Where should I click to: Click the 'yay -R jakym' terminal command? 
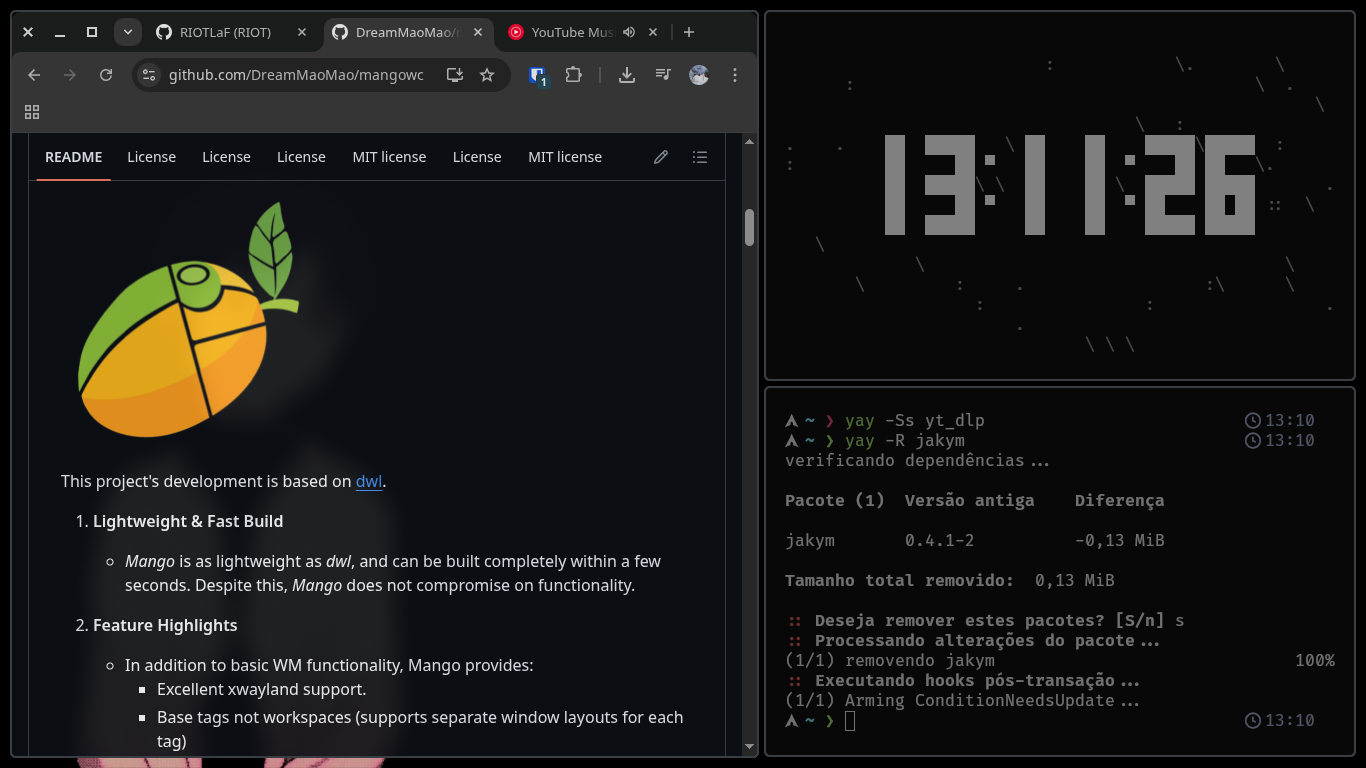point(905,440)
